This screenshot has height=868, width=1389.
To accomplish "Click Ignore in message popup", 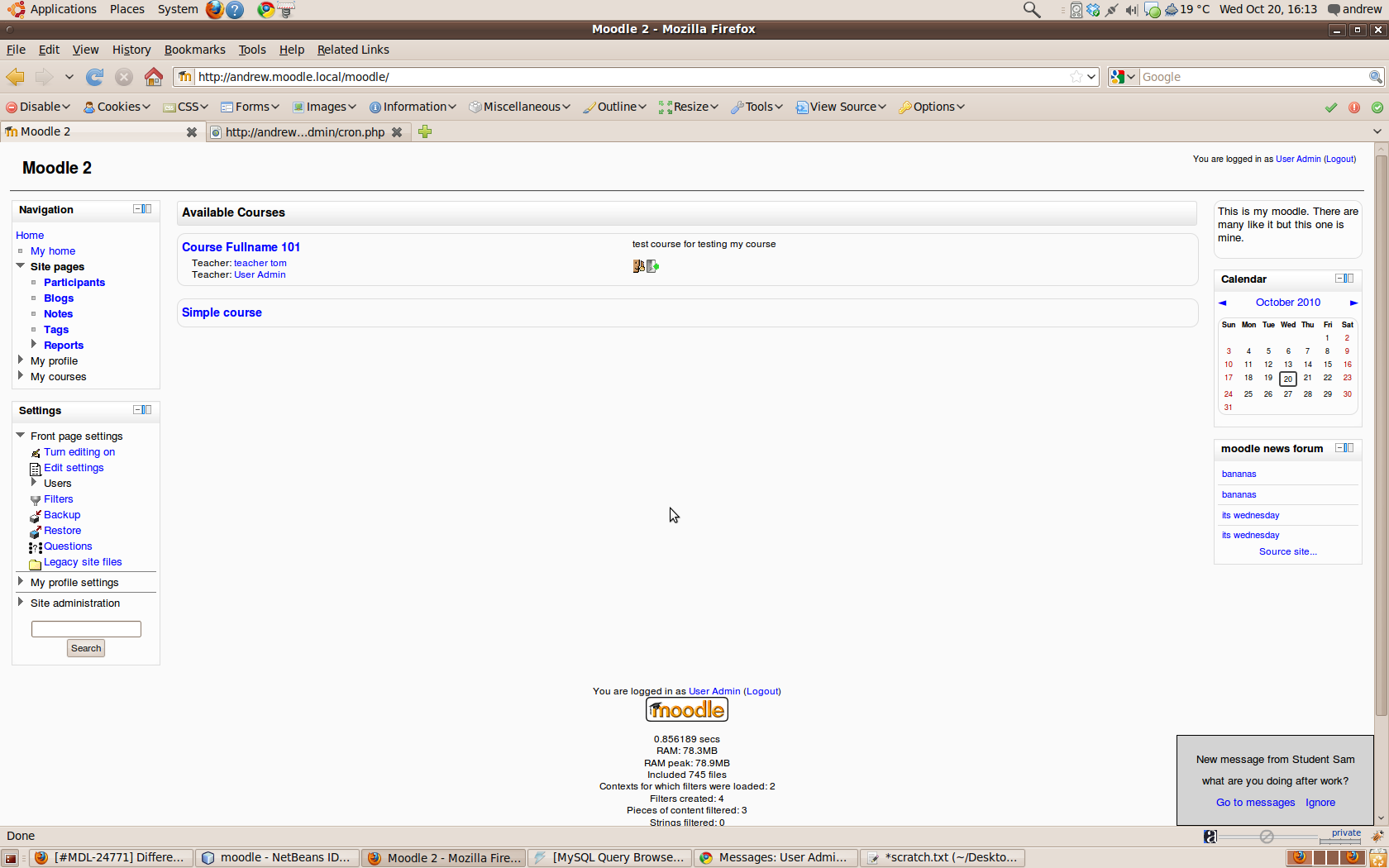I will pos(1320,803).
